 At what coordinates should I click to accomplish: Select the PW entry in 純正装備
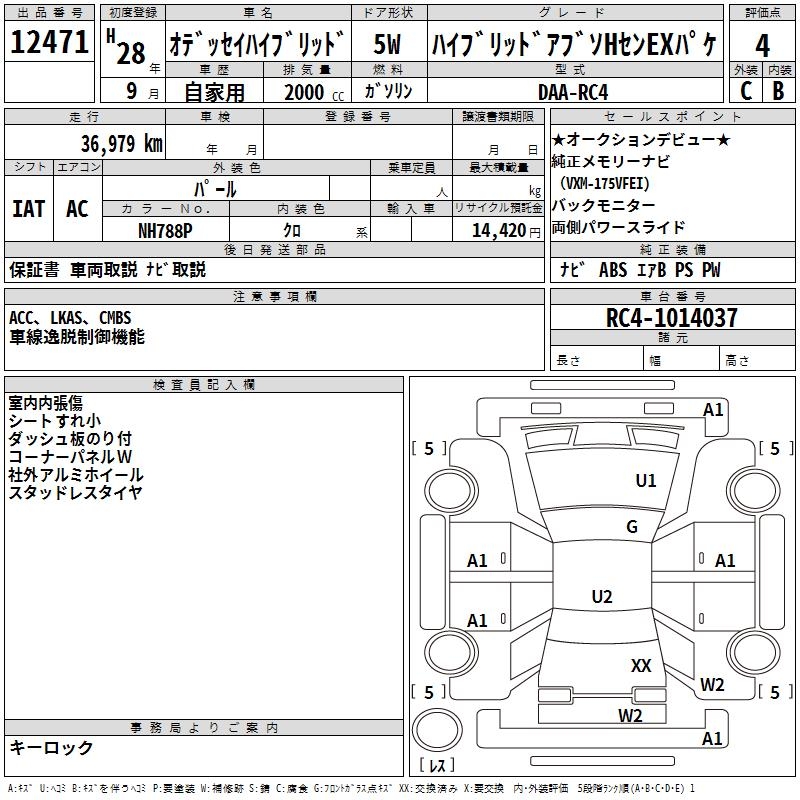tap(711, 270)
